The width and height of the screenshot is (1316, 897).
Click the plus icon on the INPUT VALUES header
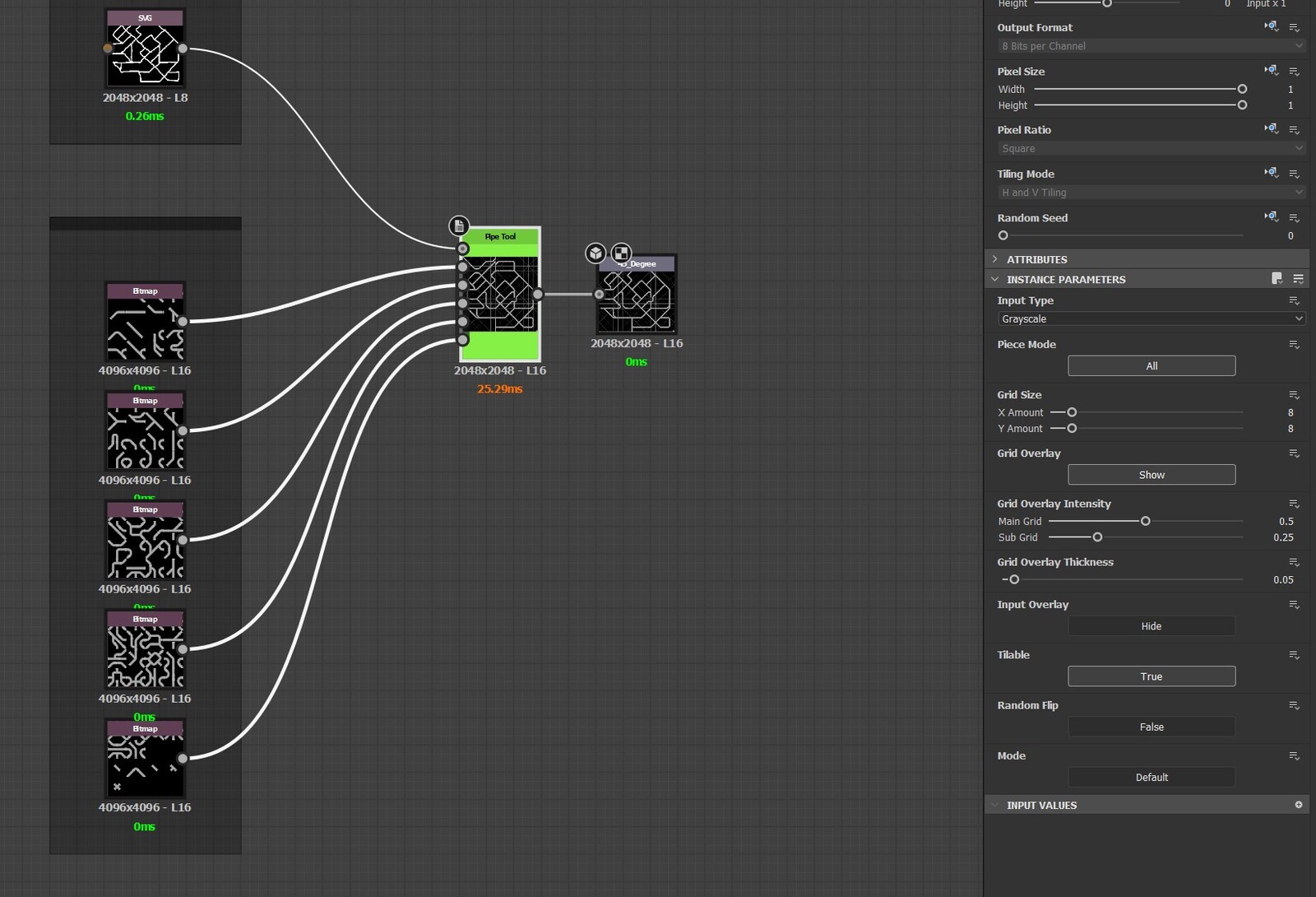point(1298,805)
